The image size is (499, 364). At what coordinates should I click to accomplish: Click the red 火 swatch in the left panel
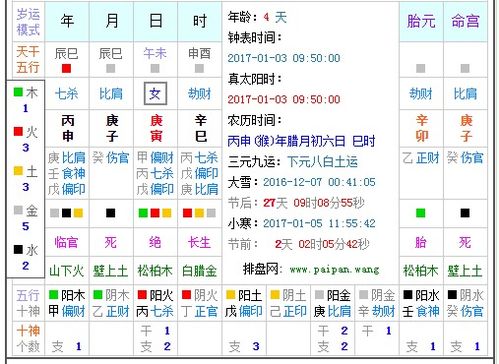click(18, 131)
